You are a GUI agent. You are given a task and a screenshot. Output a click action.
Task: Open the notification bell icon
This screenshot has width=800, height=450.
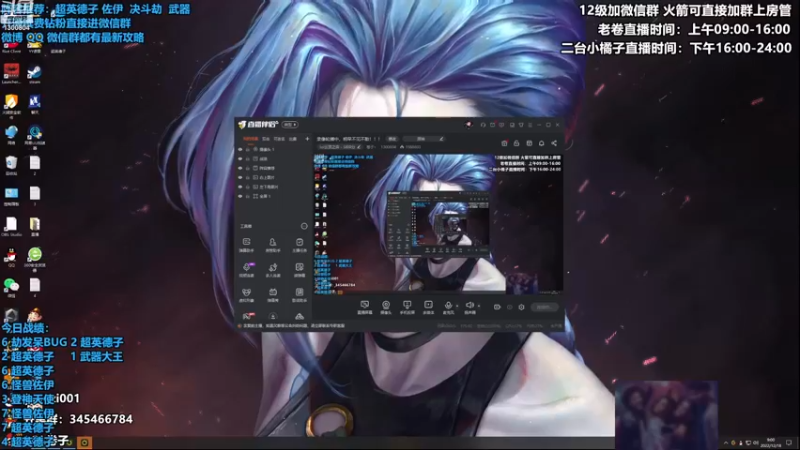click(x=541, y=143)
